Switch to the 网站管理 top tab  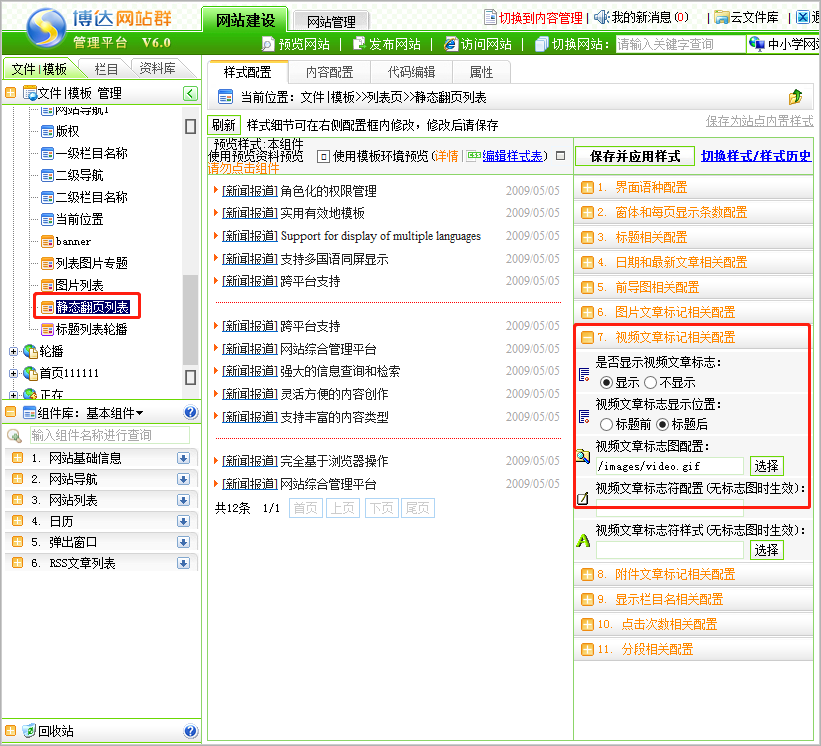tap(333, 21)
